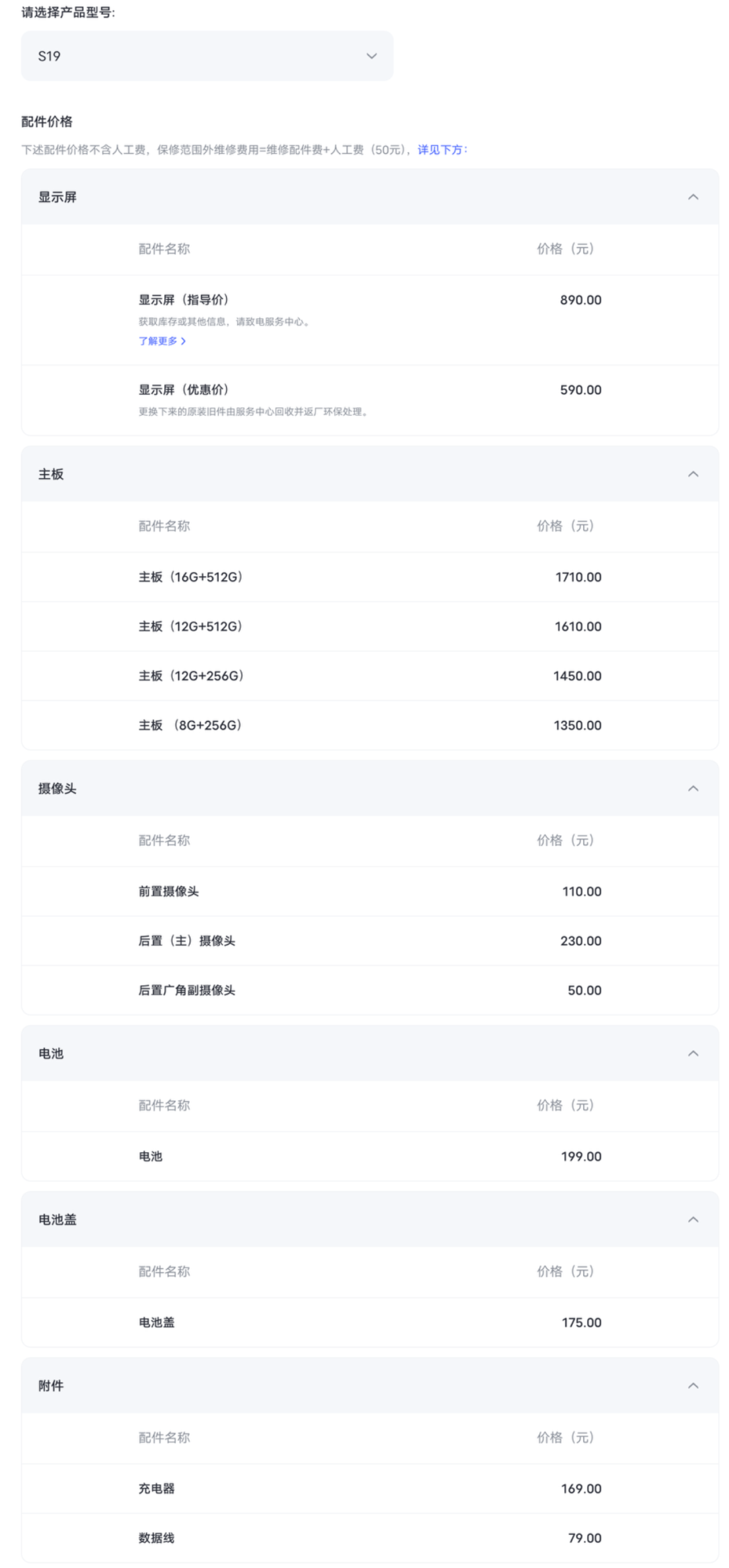Screen dimensions: 729x1568
Task: Collapse the 主板 section chevron
Action: [x=693, y=474]
